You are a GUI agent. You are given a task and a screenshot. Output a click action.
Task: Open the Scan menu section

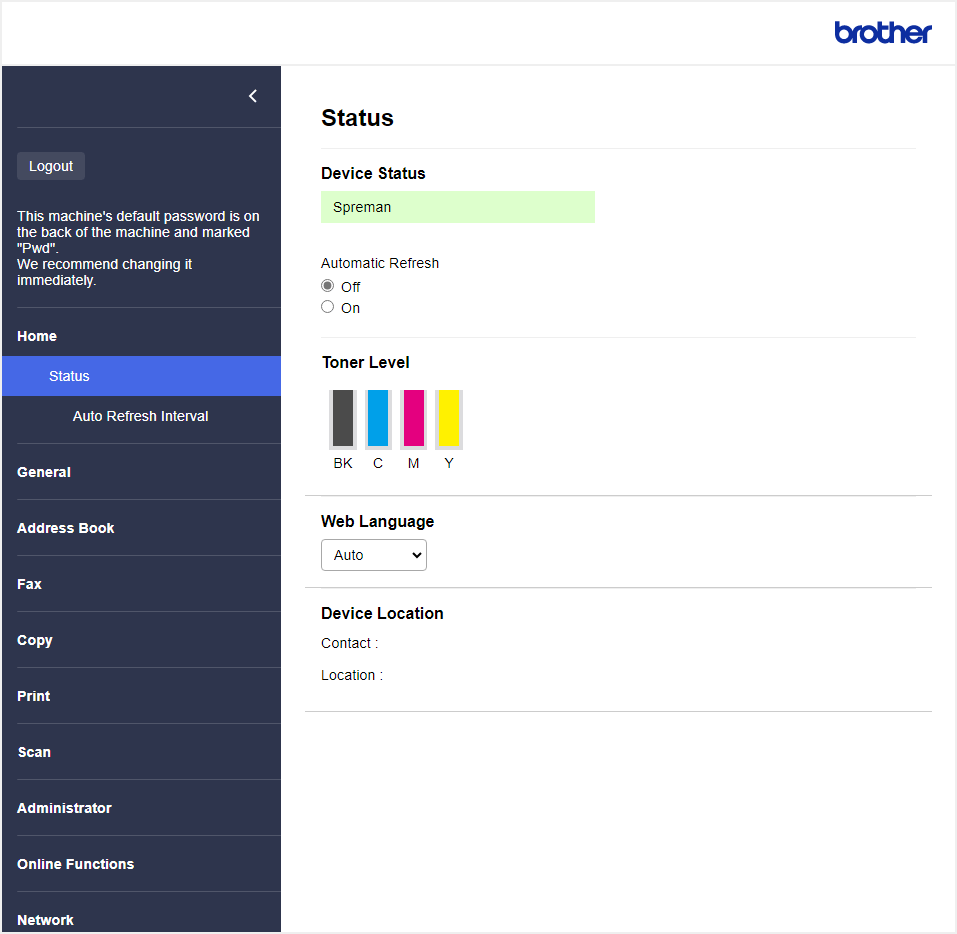pyautogui.click(x=34, y=752)
